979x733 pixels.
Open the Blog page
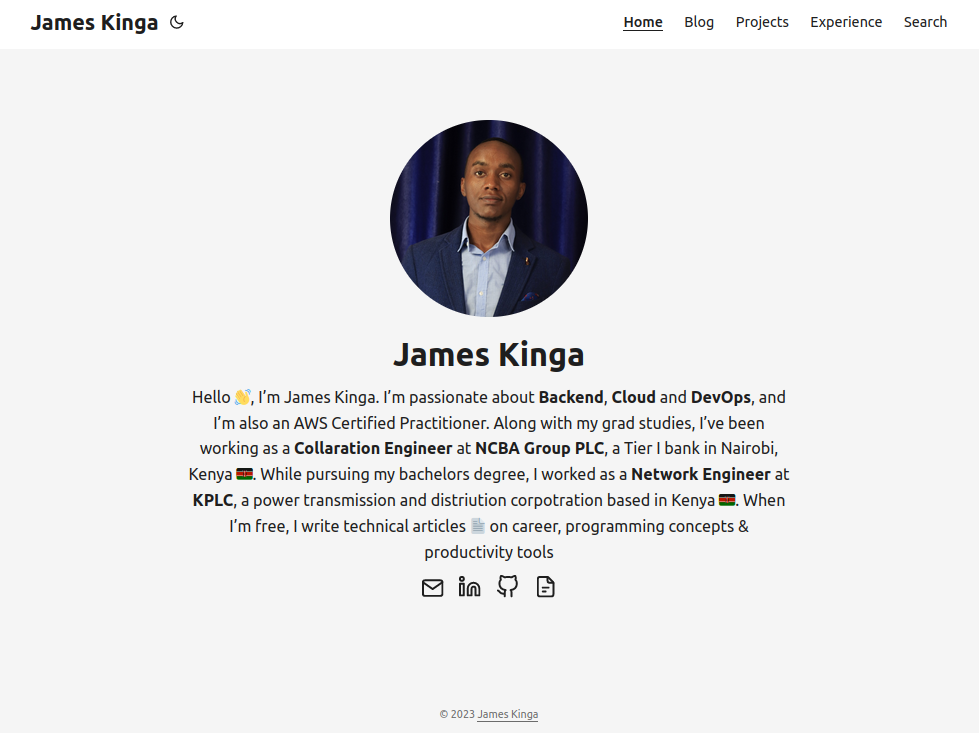click(x=699, y=22)
